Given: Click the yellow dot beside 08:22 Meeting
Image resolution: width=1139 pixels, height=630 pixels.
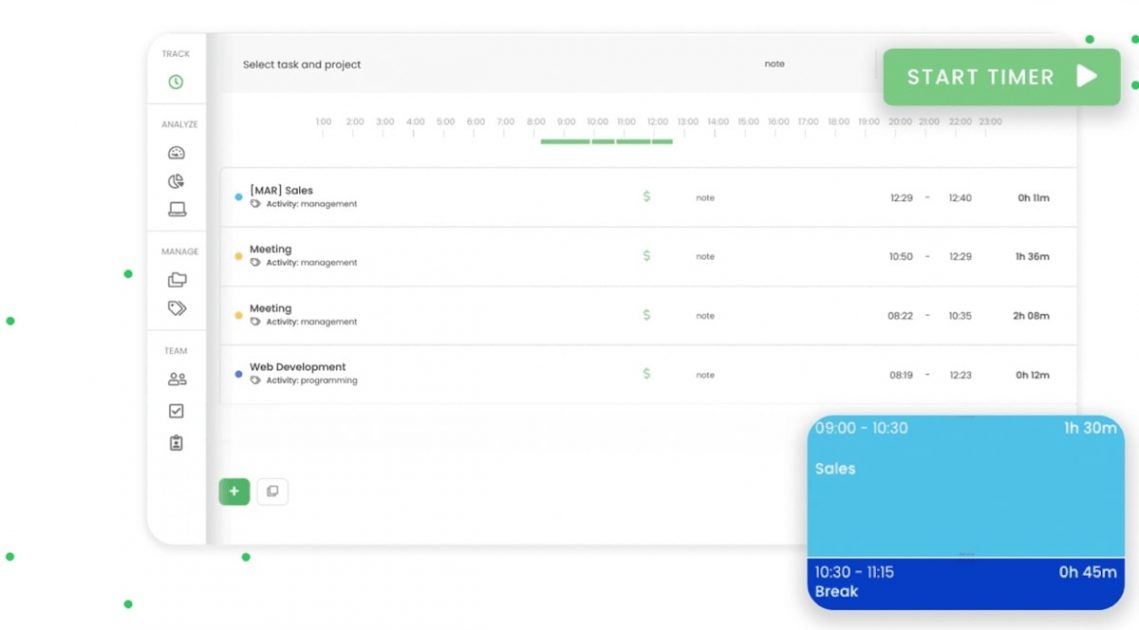Looking at the screenshot, I should click(x=238, y=315).
